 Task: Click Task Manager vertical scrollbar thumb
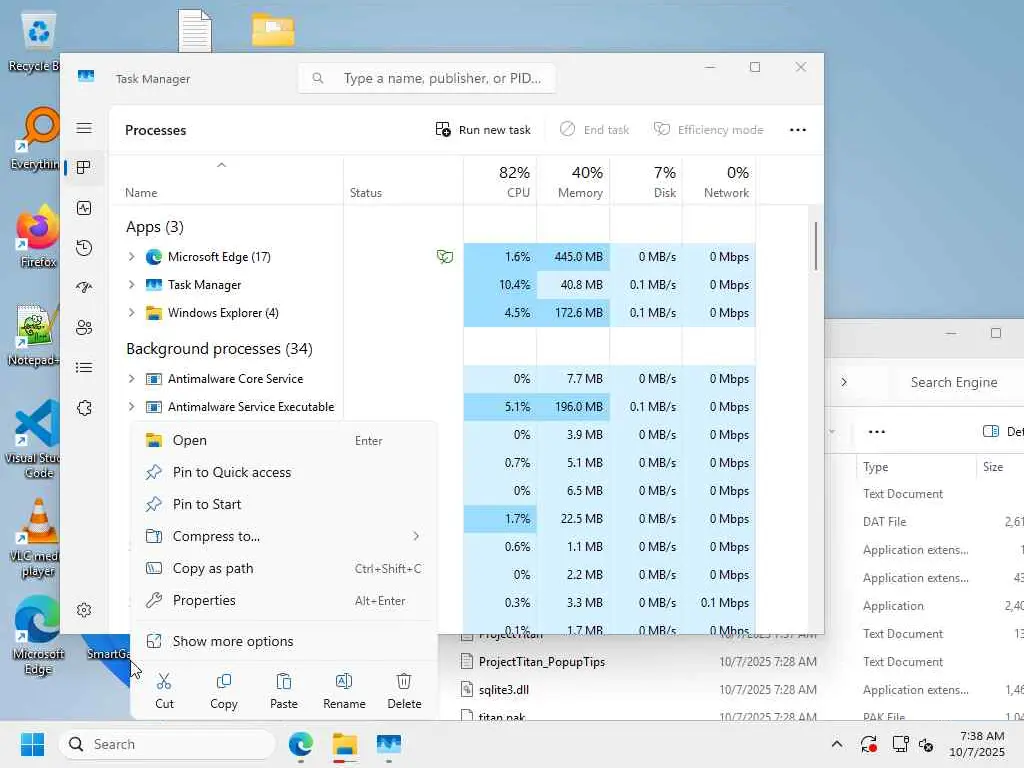[x=816, y=246]
